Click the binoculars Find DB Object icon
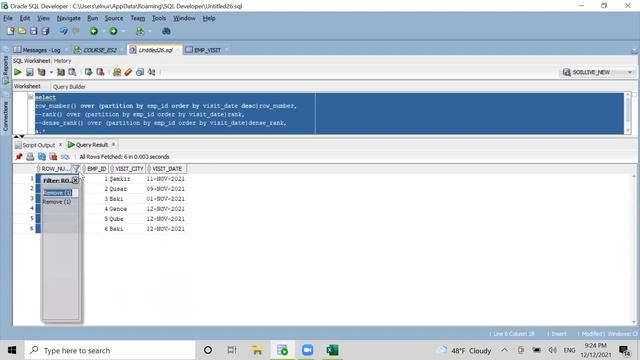This screenshot has height=360, width=640. [x=166, y=31]
